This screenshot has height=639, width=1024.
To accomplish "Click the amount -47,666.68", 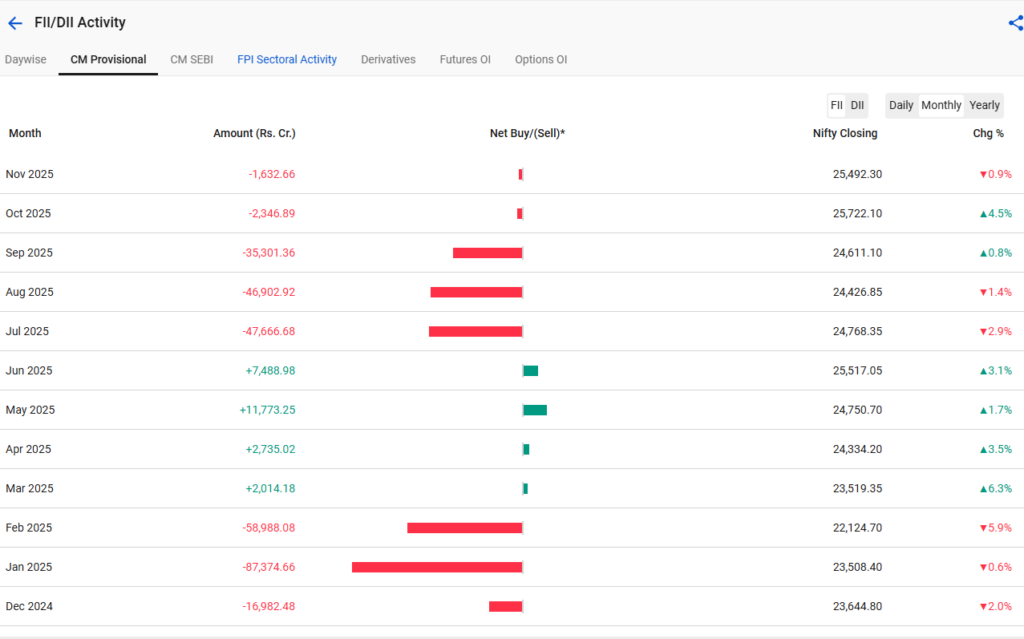I will pos(268,331).
